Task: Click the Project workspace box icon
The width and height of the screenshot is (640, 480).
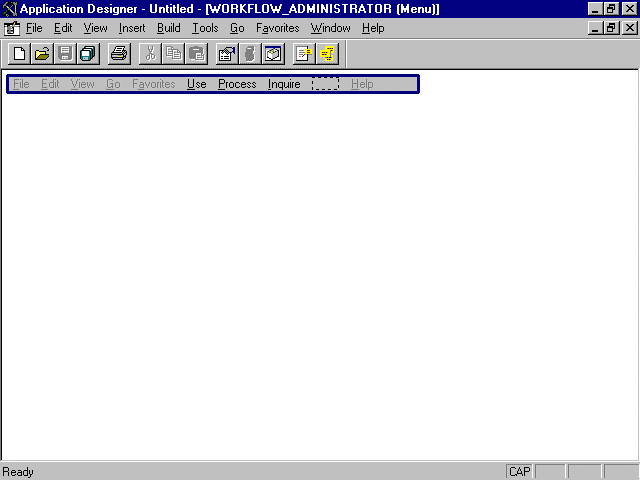Action: click(273, 54)
